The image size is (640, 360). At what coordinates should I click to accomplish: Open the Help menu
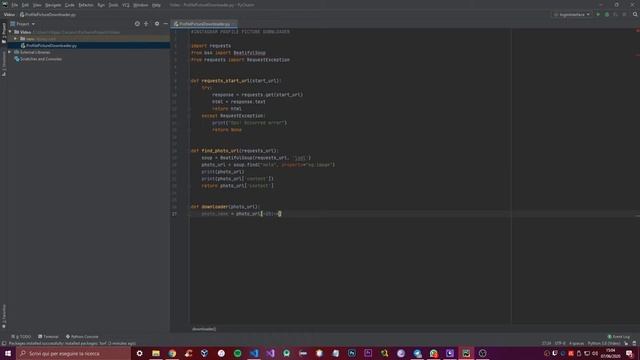156,5
